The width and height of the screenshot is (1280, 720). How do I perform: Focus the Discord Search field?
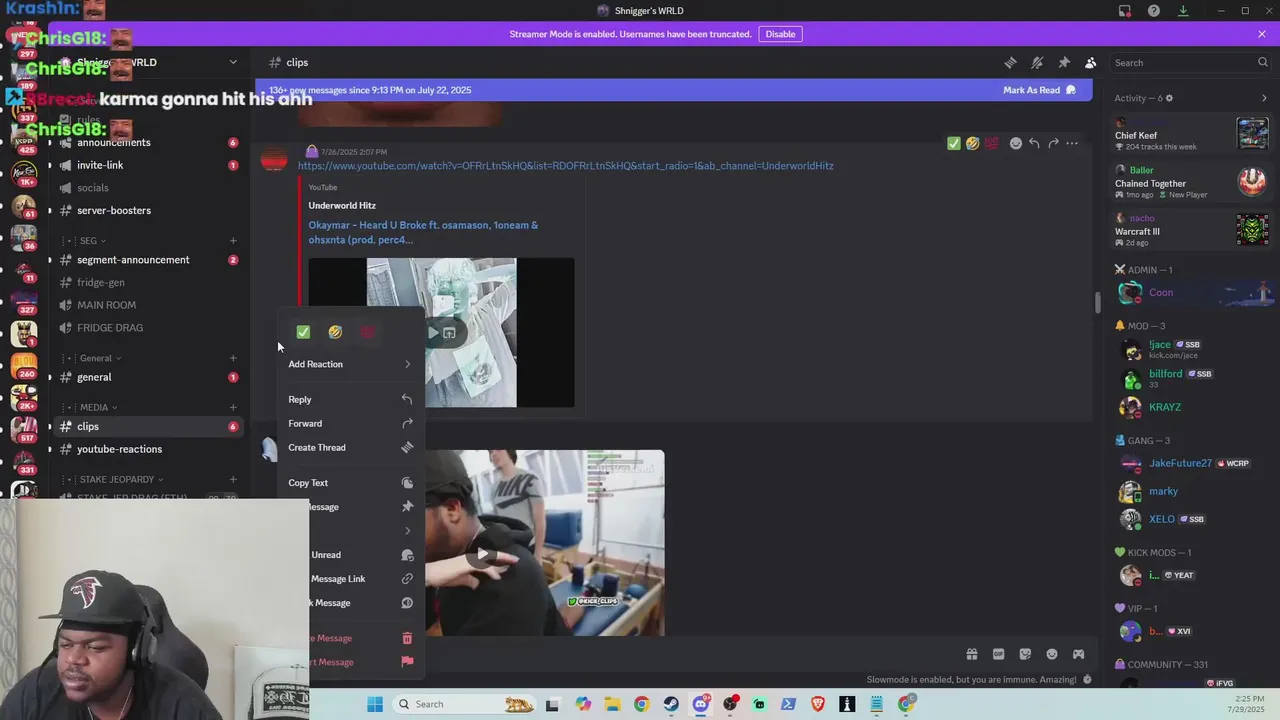pyautogui.click(x=1190, y=62)
